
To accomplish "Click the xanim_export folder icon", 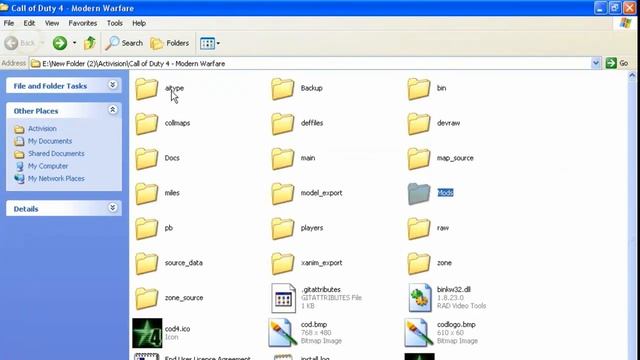I will 283,263.
